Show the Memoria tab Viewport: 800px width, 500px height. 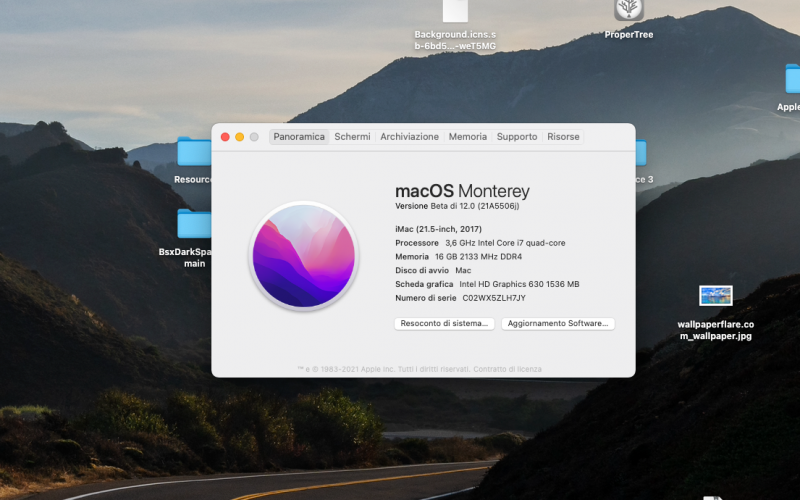(x=467, y=137)
